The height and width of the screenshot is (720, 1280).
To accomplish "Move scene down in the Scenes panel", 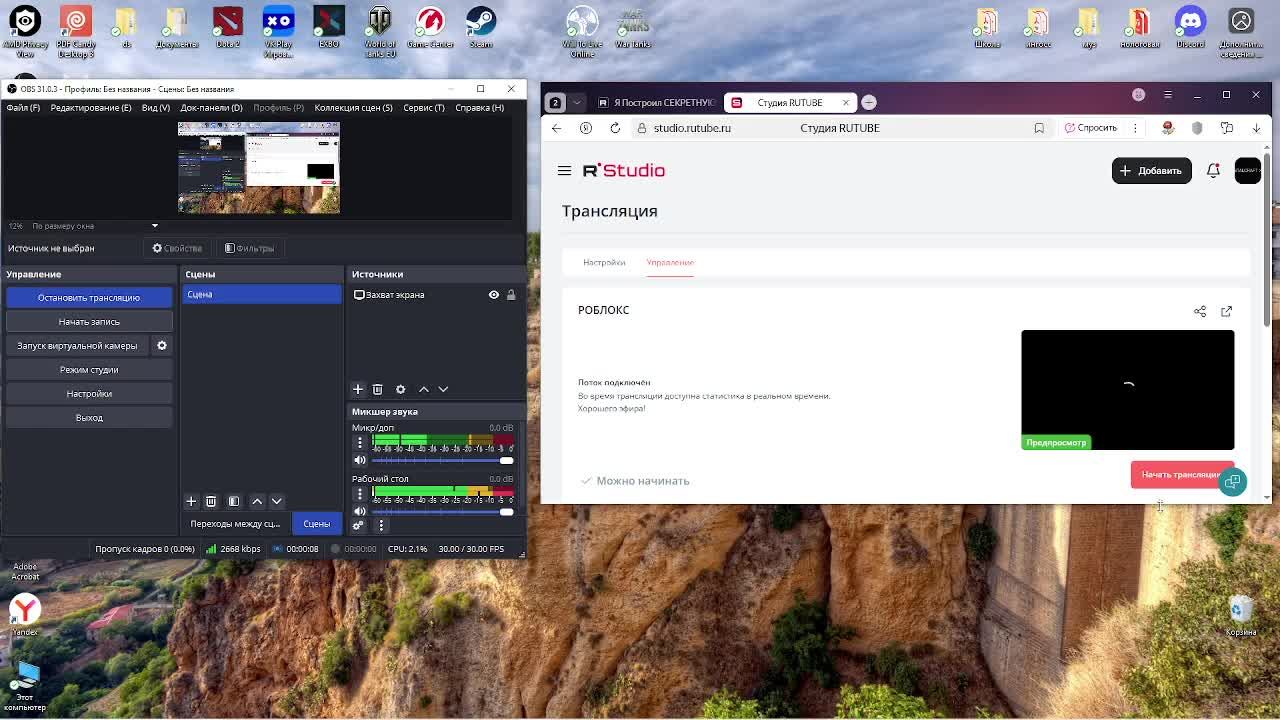I will 277,501.
